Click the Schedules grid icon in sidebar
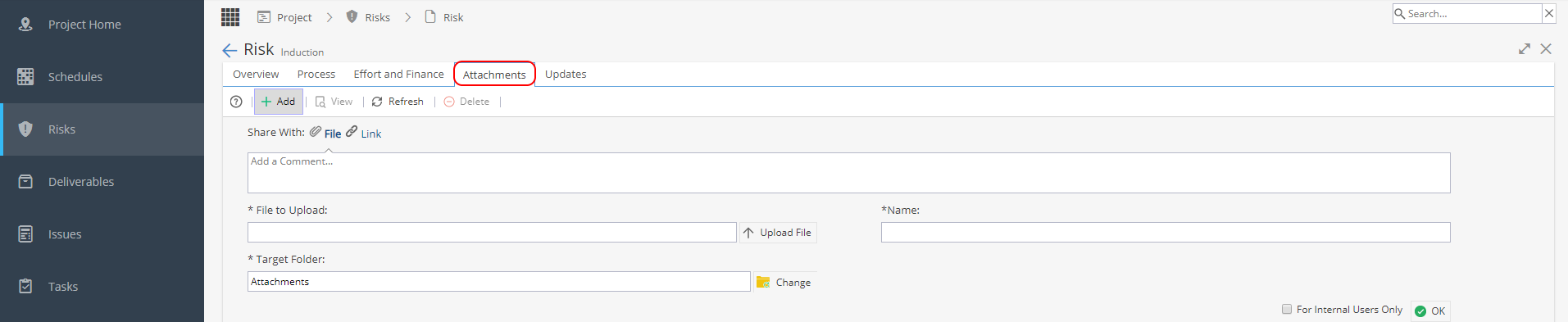Screen dimensions: 1568x322 pyautogui.click(x=25, y=77)
